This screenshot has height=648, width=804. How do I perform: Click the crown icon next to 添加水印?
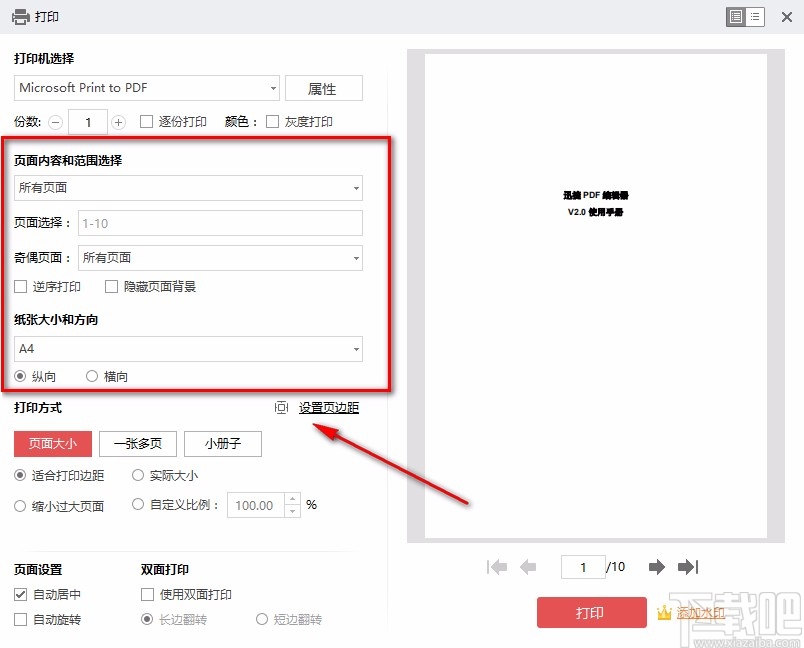tap(663, 613)
